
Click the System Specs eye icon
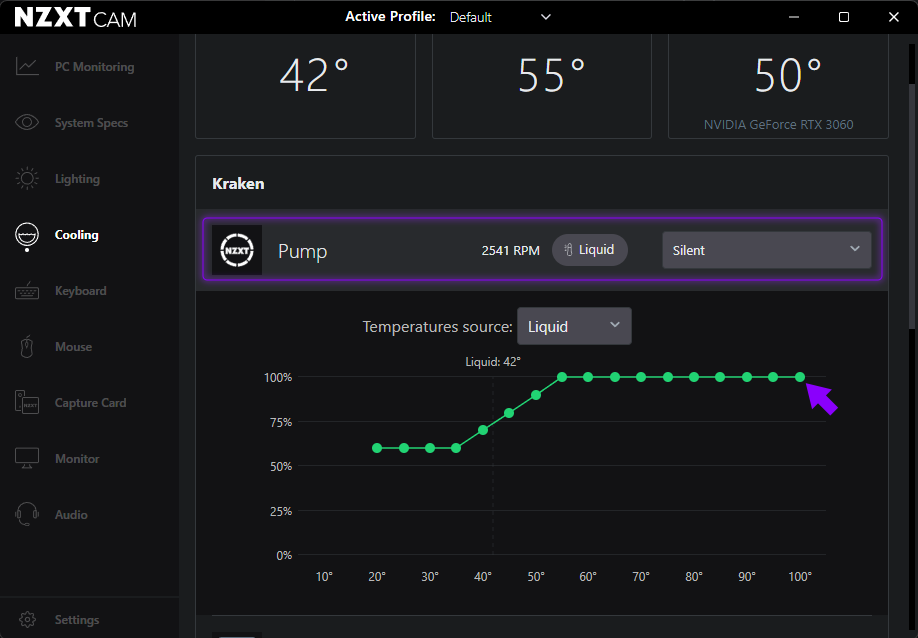pyautogui.click(x=27, y=123)
